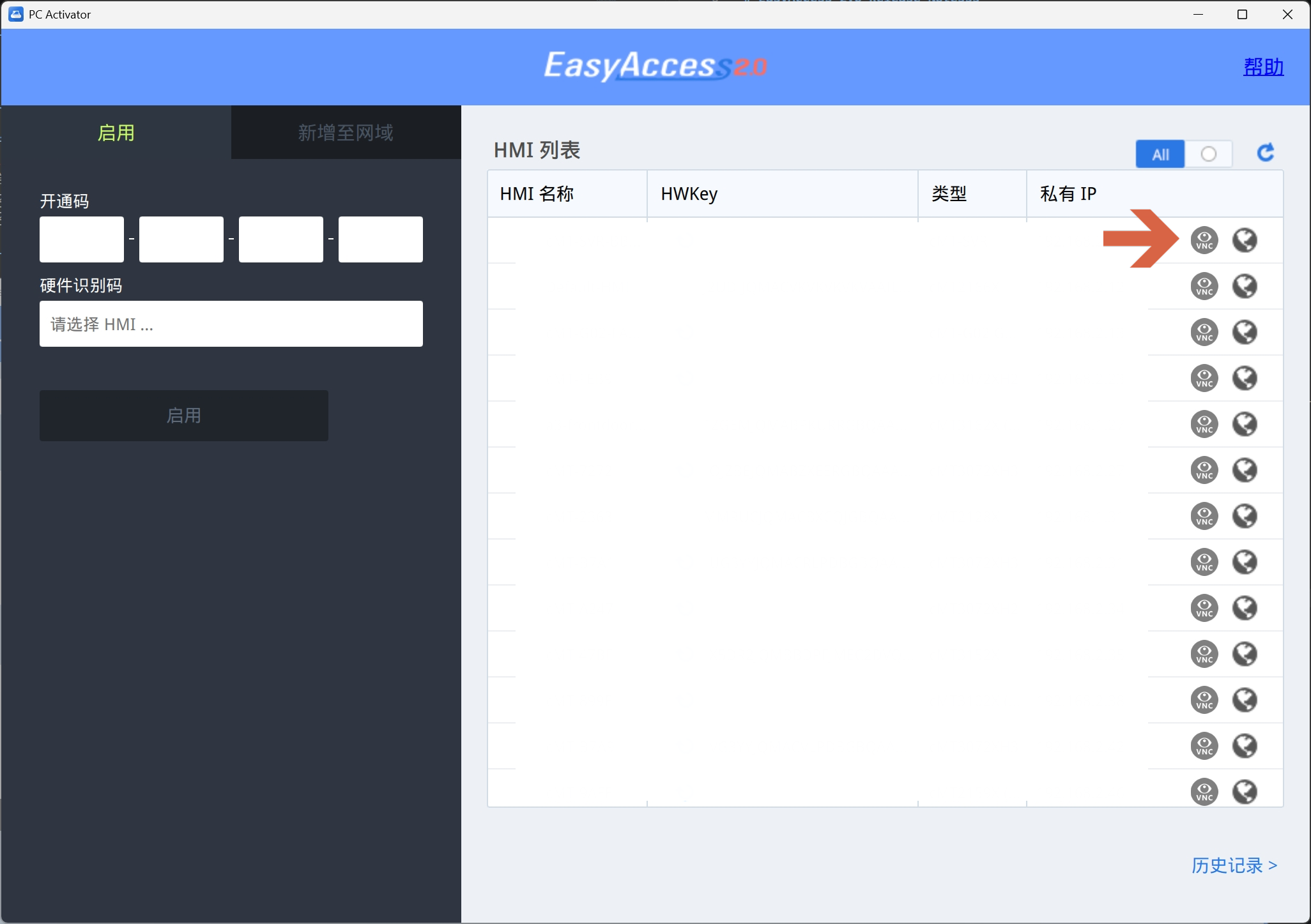
Task: Open the globe icon in the fourth HMI row
Action: [x=1245, y=378]
